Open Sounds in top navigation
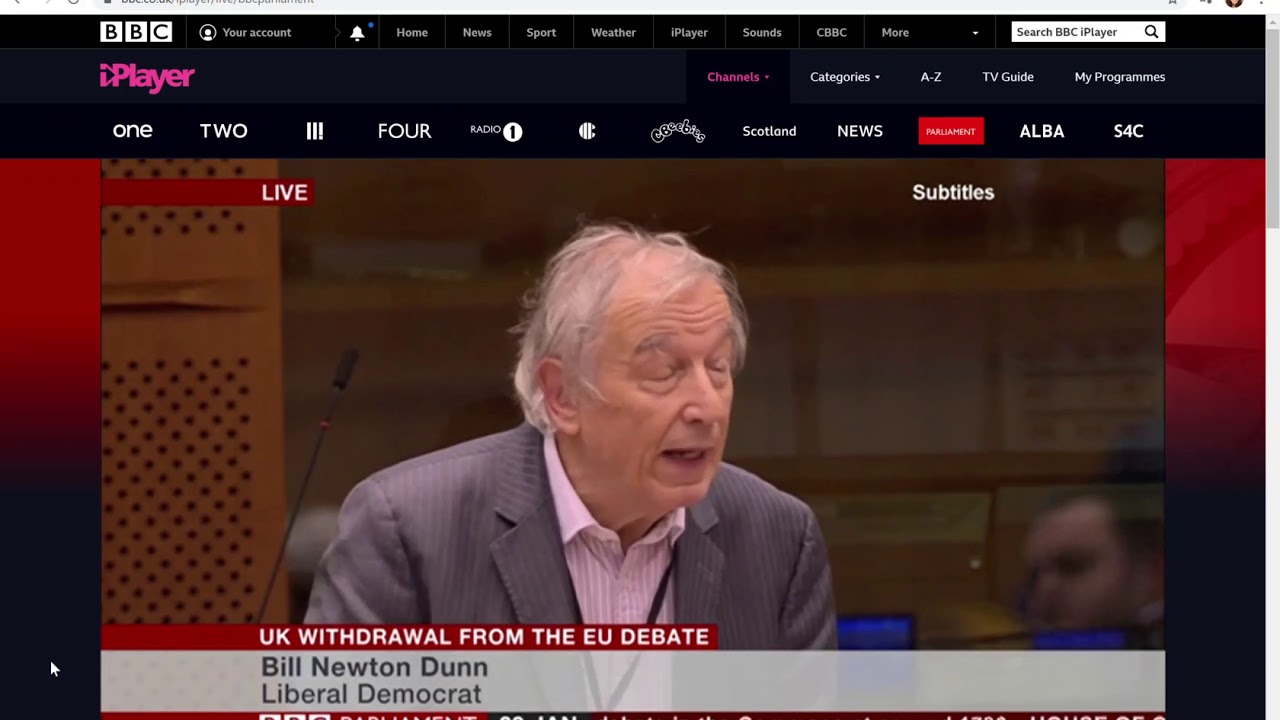The width and height of the screenshot is (1280, 720). click(762, 32)
